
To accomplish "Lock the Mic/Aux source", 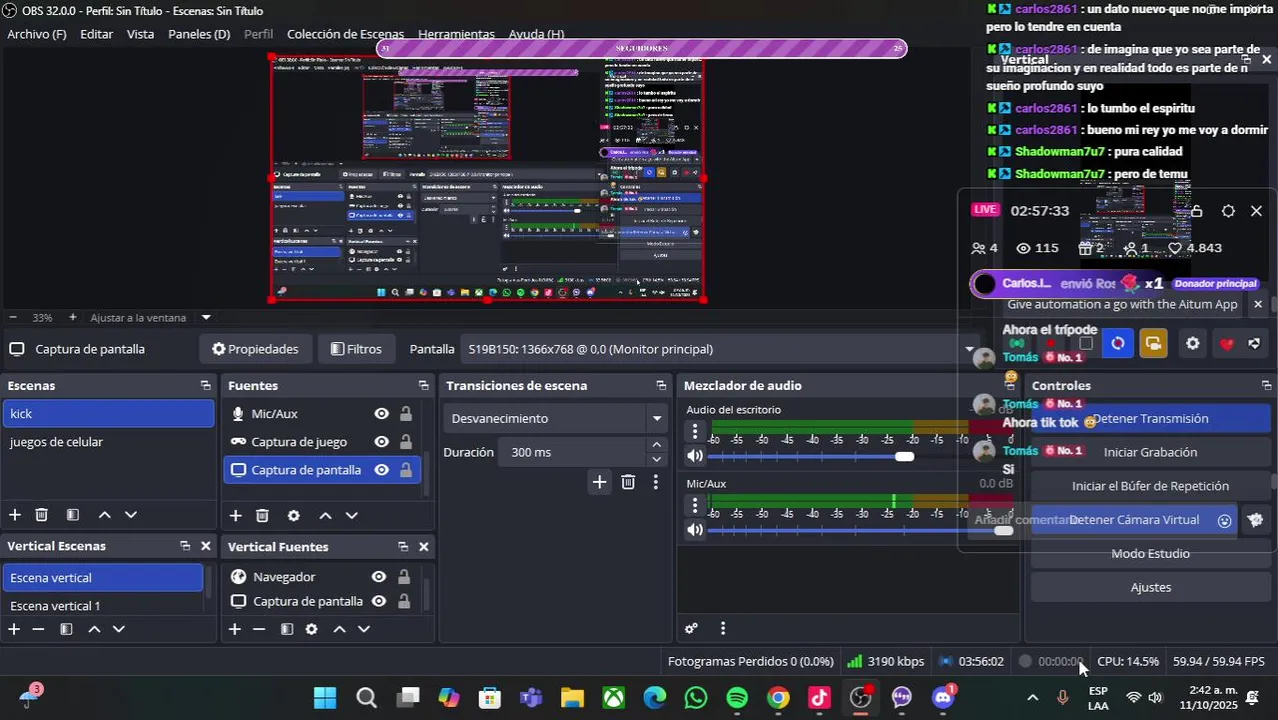I will point(406,413).
